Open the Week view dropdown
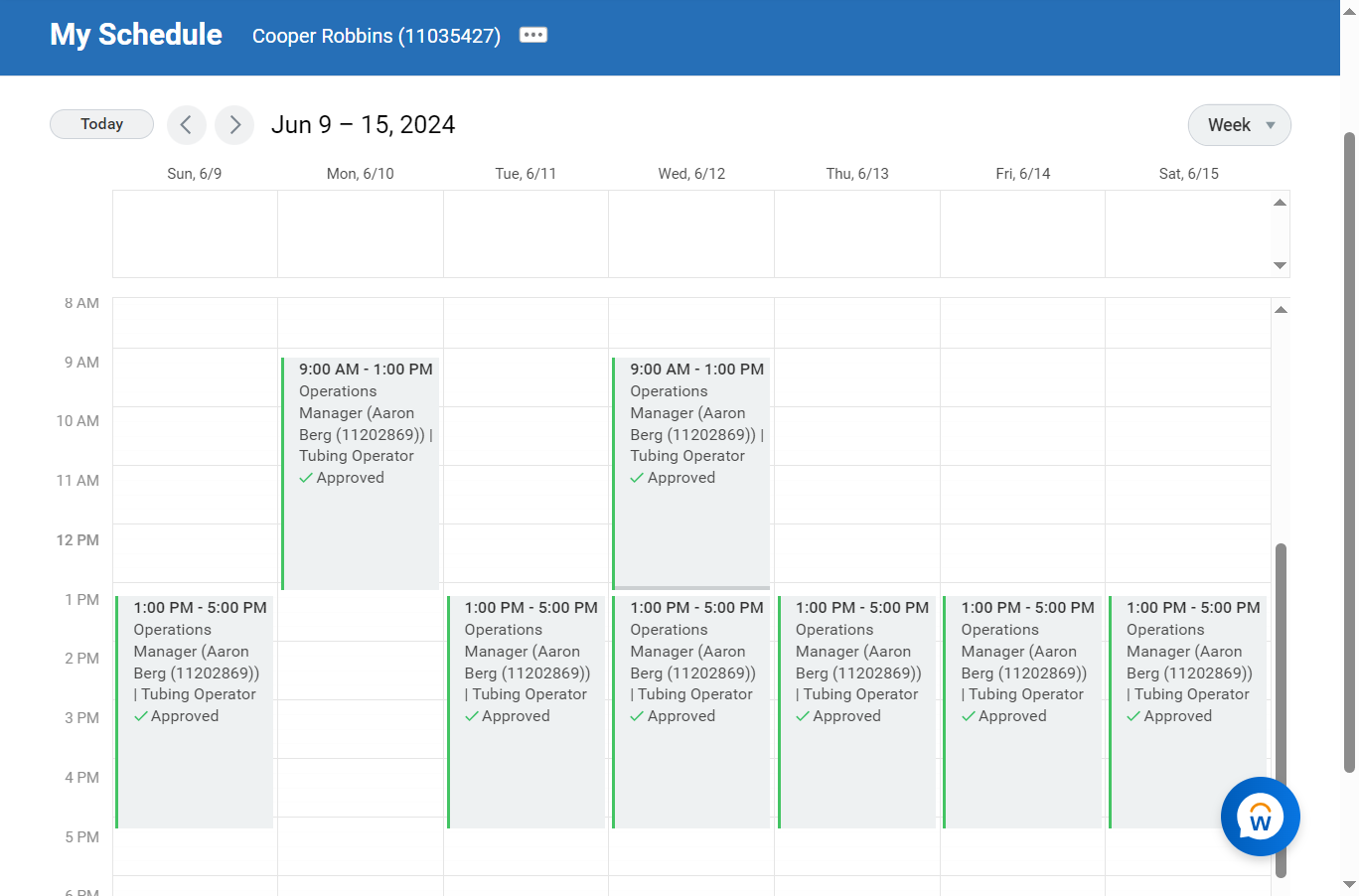Viewport: 1359px width, 896px height. (x=1239, y=125)
